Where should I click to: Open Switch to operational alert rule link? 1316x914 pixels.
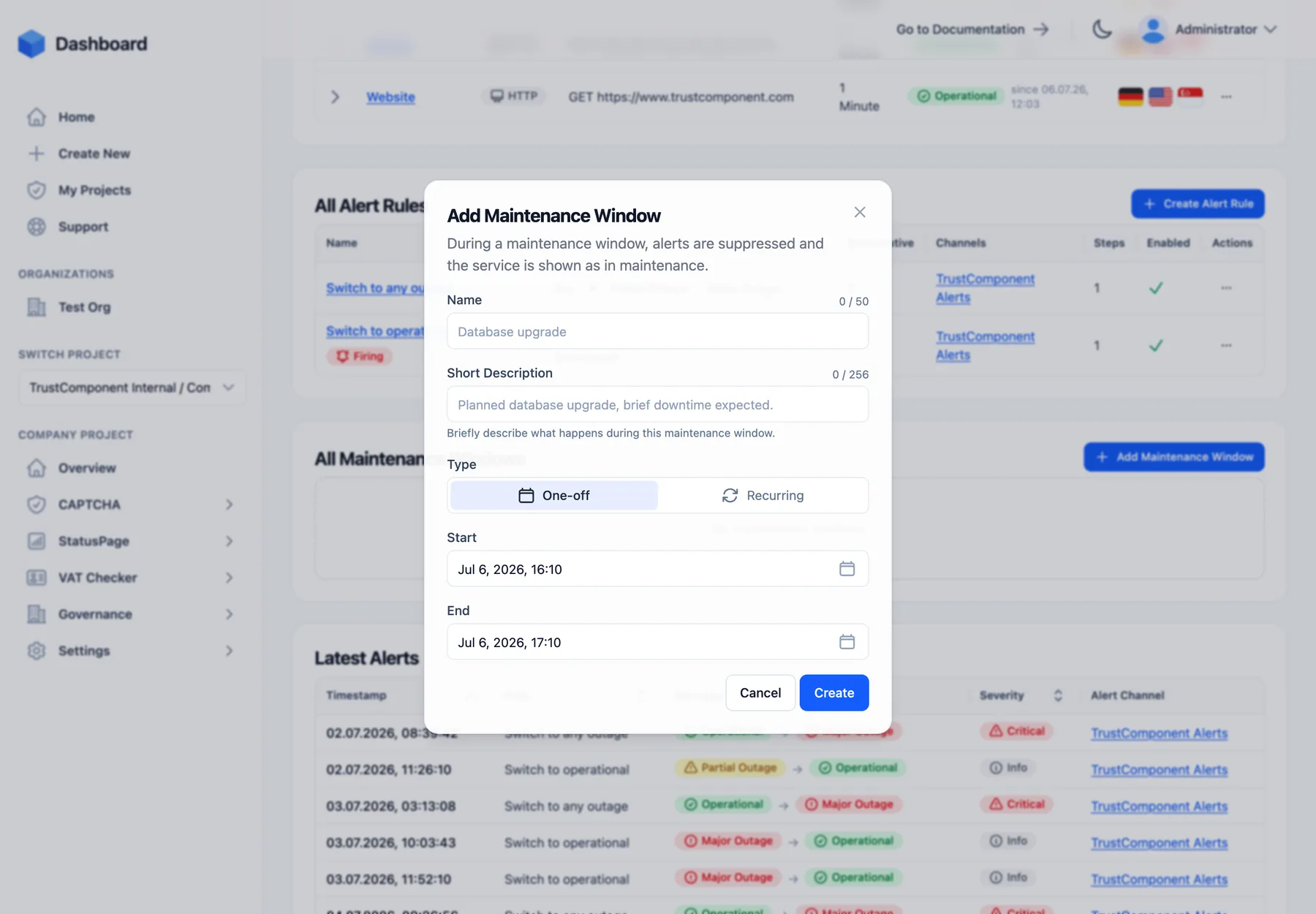(375, 331)
